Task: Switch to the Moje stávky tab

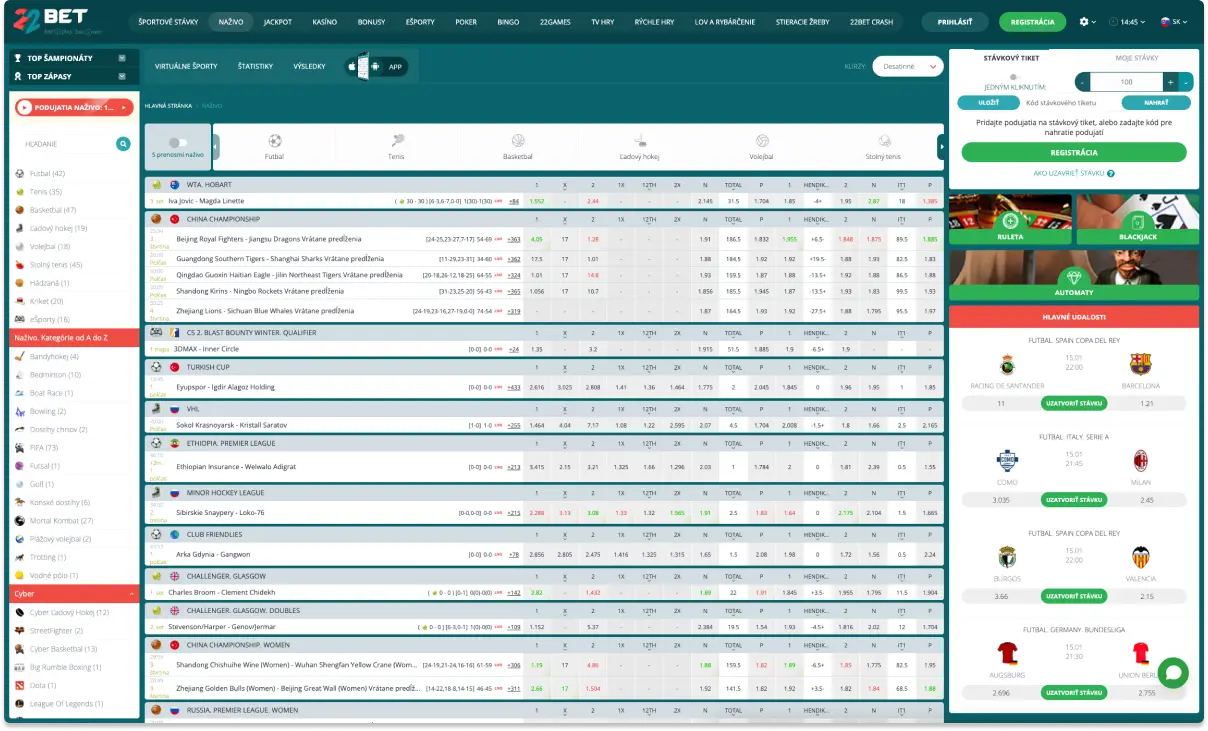Action: click(1135, 58)
